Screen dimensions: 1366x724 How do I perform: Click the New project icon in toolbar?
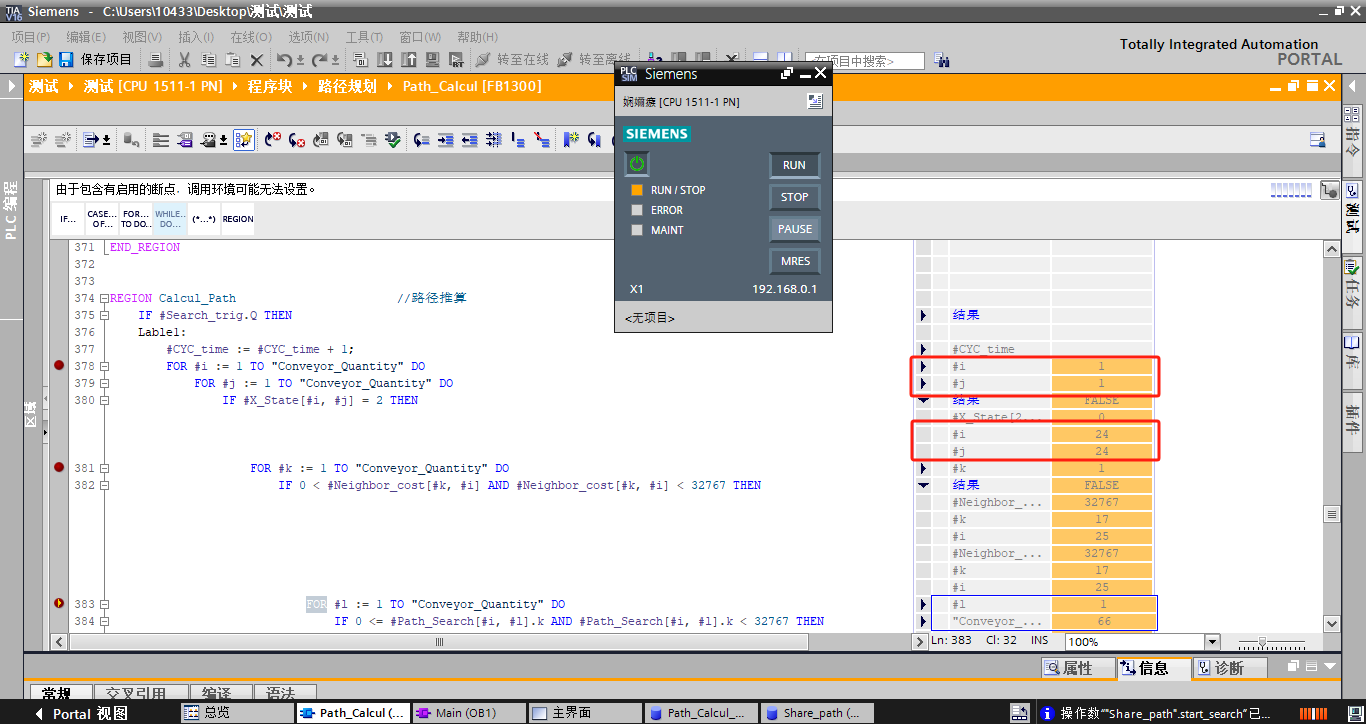21,60
